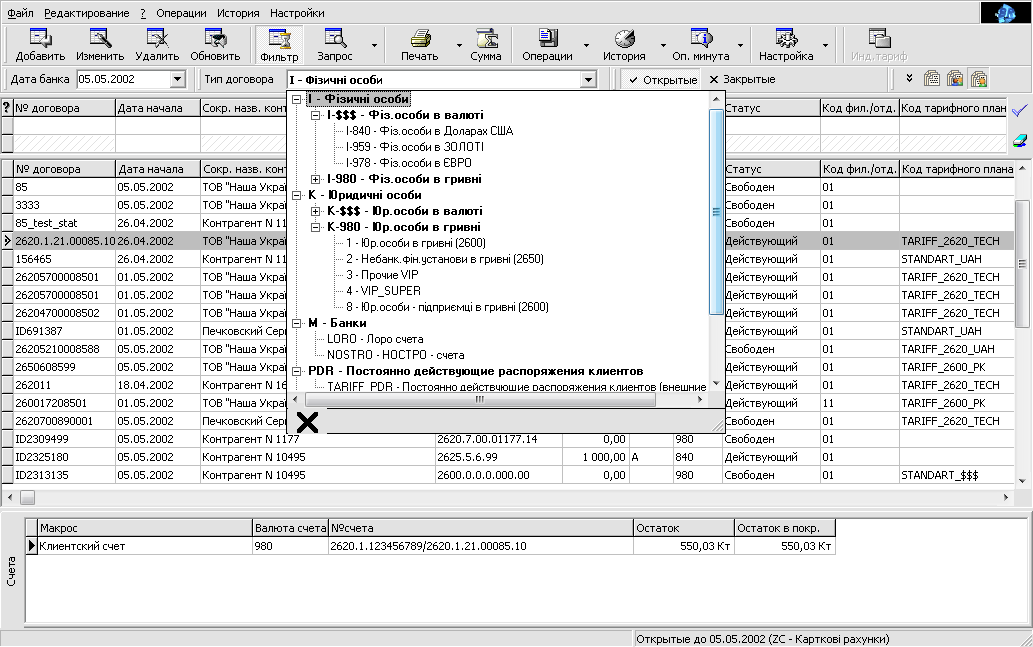Screen dimensions: 1033x647
Task: Open the Печать dropdown arrow
Action: (459, 45)
